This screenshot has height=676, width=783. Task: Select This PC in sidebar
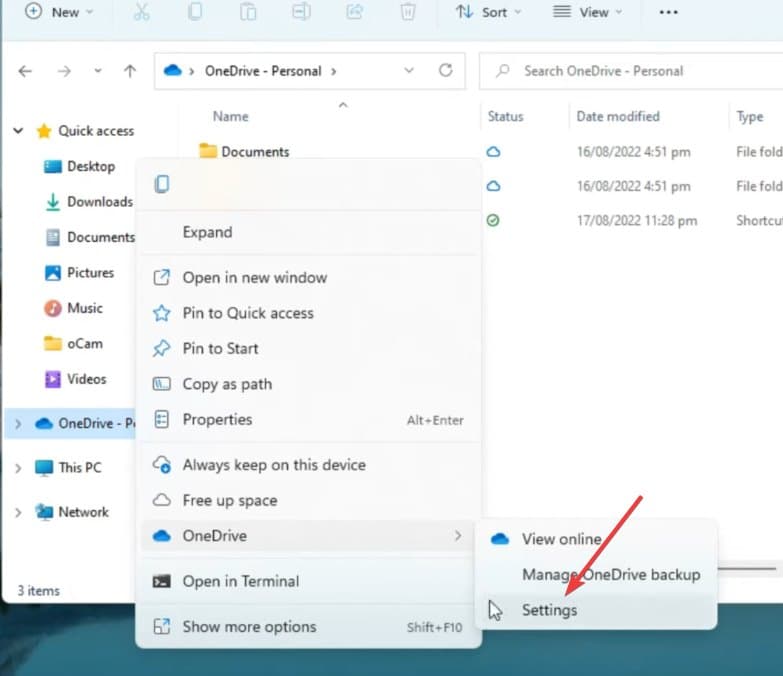coord(68,468)
